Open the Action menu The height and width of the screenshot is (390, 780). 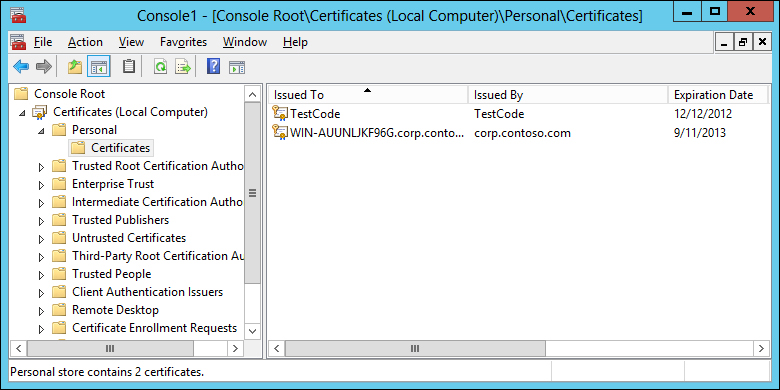(x=86, y=42)
